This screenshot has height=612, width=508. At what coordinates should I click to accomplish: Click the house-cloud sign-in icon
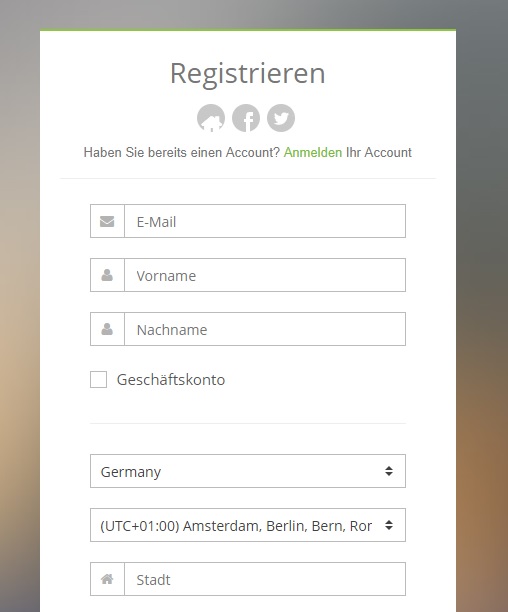click(211, 118)
